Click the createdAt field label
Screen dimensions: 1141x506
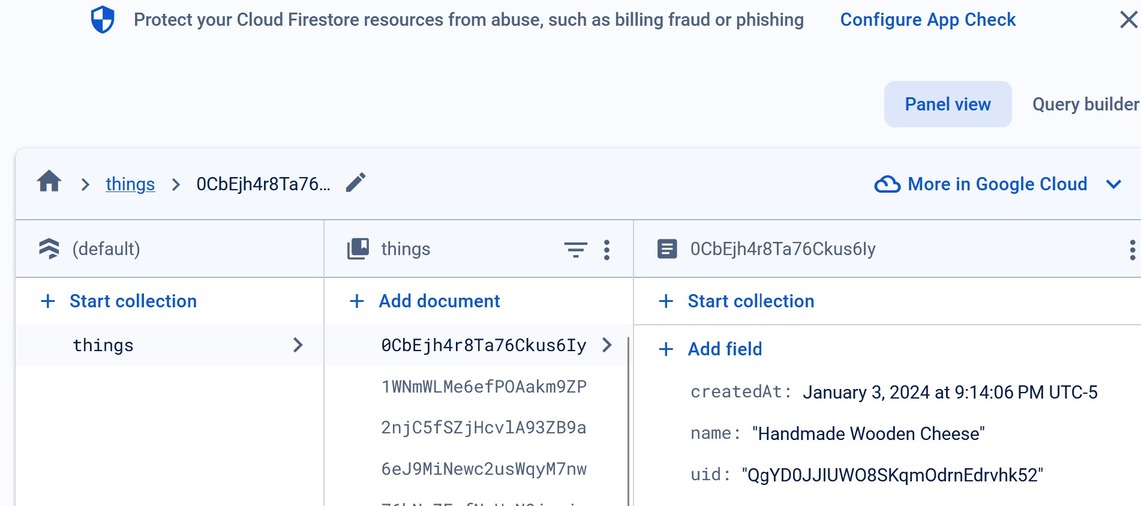(741, 392)
